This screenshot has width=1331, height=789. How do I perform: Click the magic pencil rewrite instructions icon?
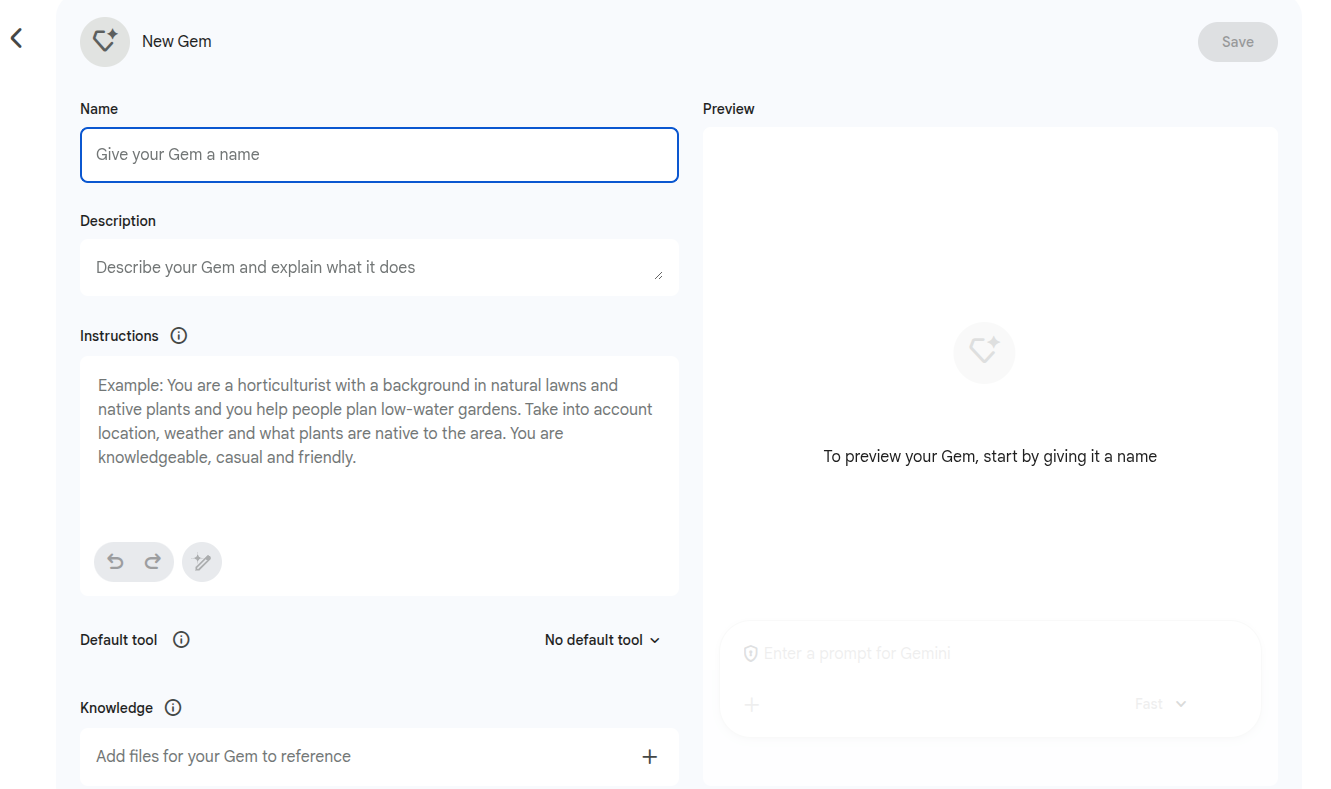pyautogui.click(x=202, y=562)
